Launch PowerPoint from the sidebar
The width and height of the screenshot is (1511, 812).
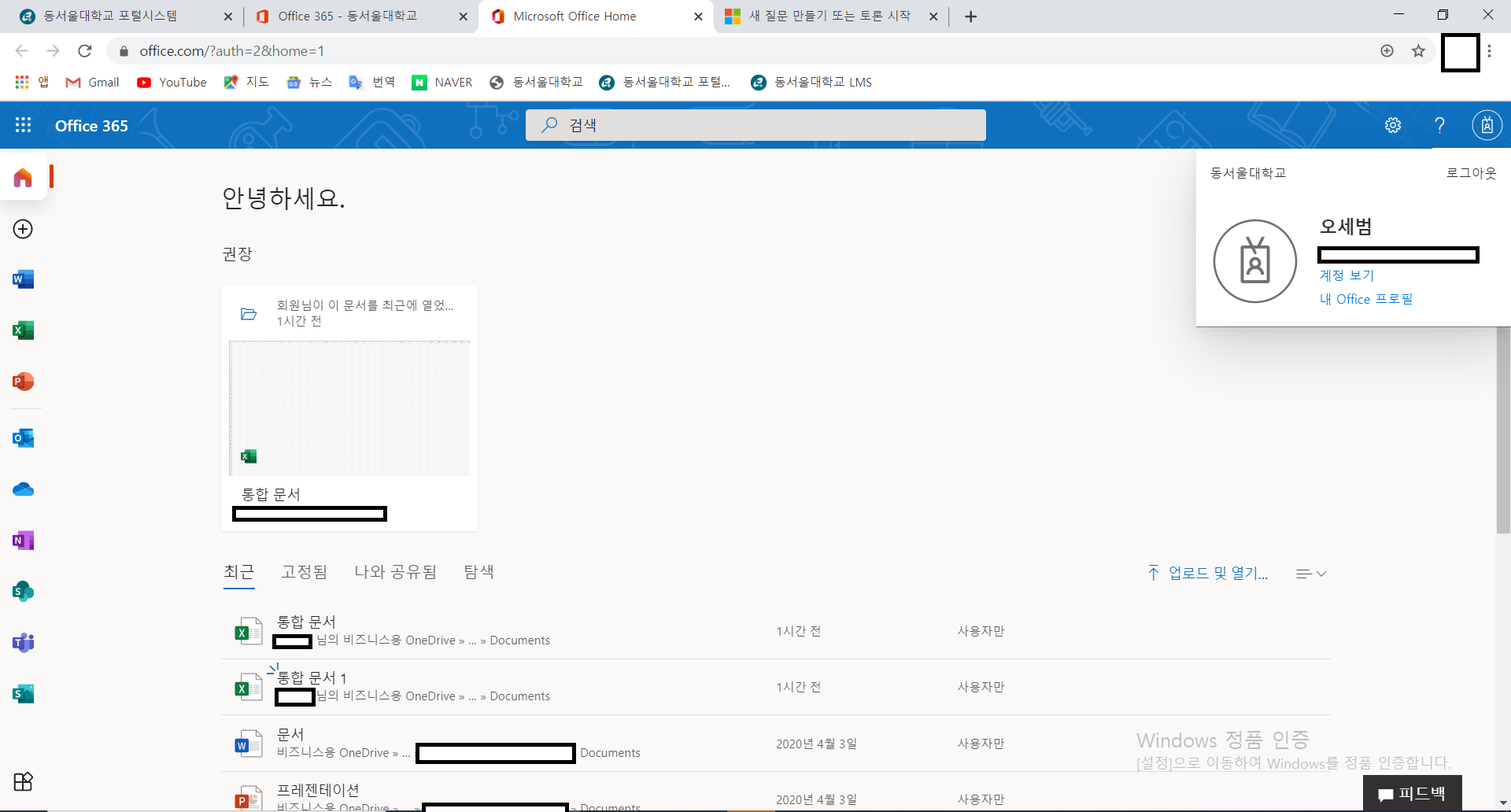coord(23,382)
